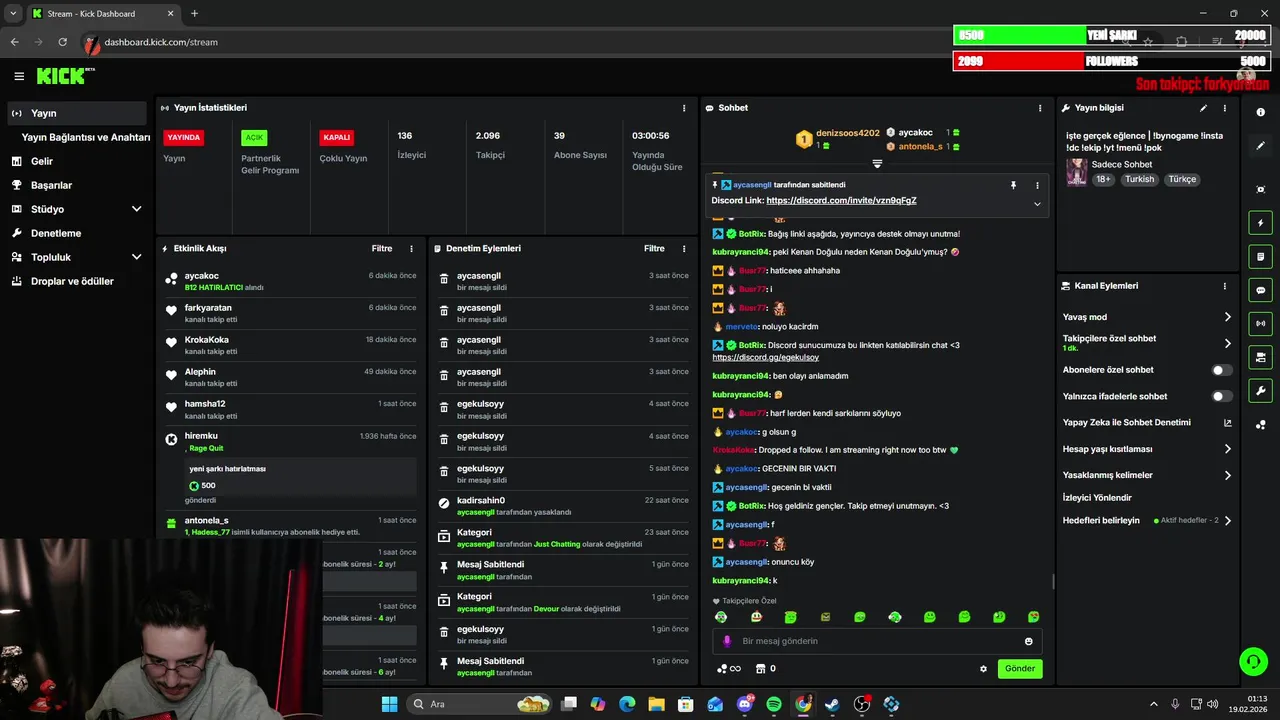Click first green emote under Takipçilere Özel
Viewport: 1280px width, 720px height.
tap(721, 617)
